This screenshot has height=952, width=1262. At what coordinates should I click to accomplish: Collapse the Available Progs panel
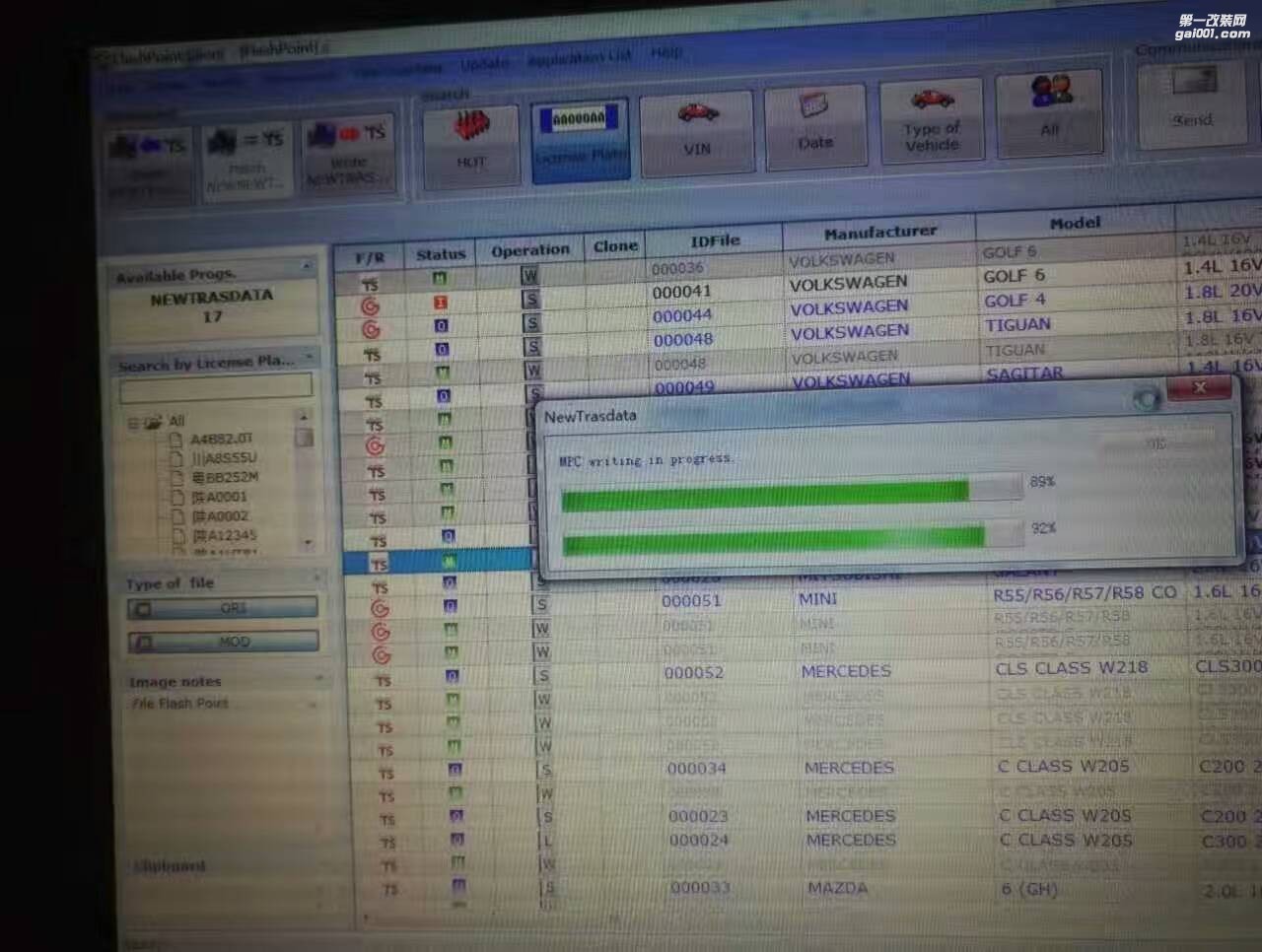pos(307,267)
